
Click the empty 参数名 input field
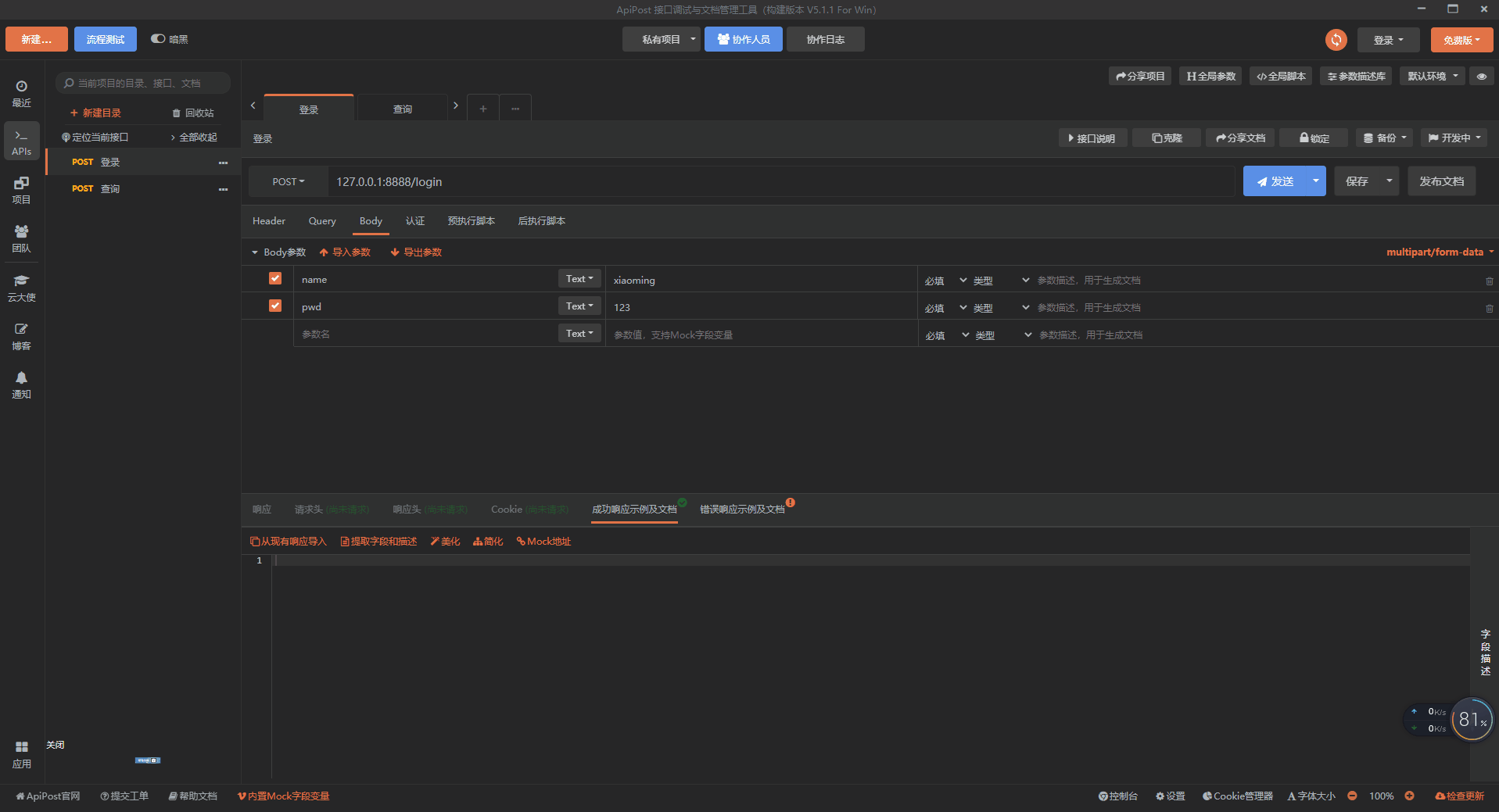[426, 334]
